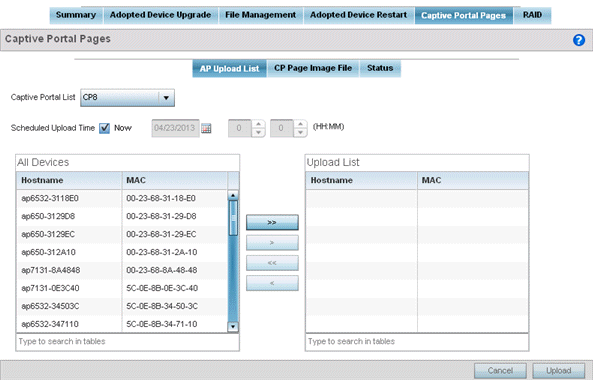Click the double left arrow remove-all button
Viewport: 593px width, 380px height.
272,263
